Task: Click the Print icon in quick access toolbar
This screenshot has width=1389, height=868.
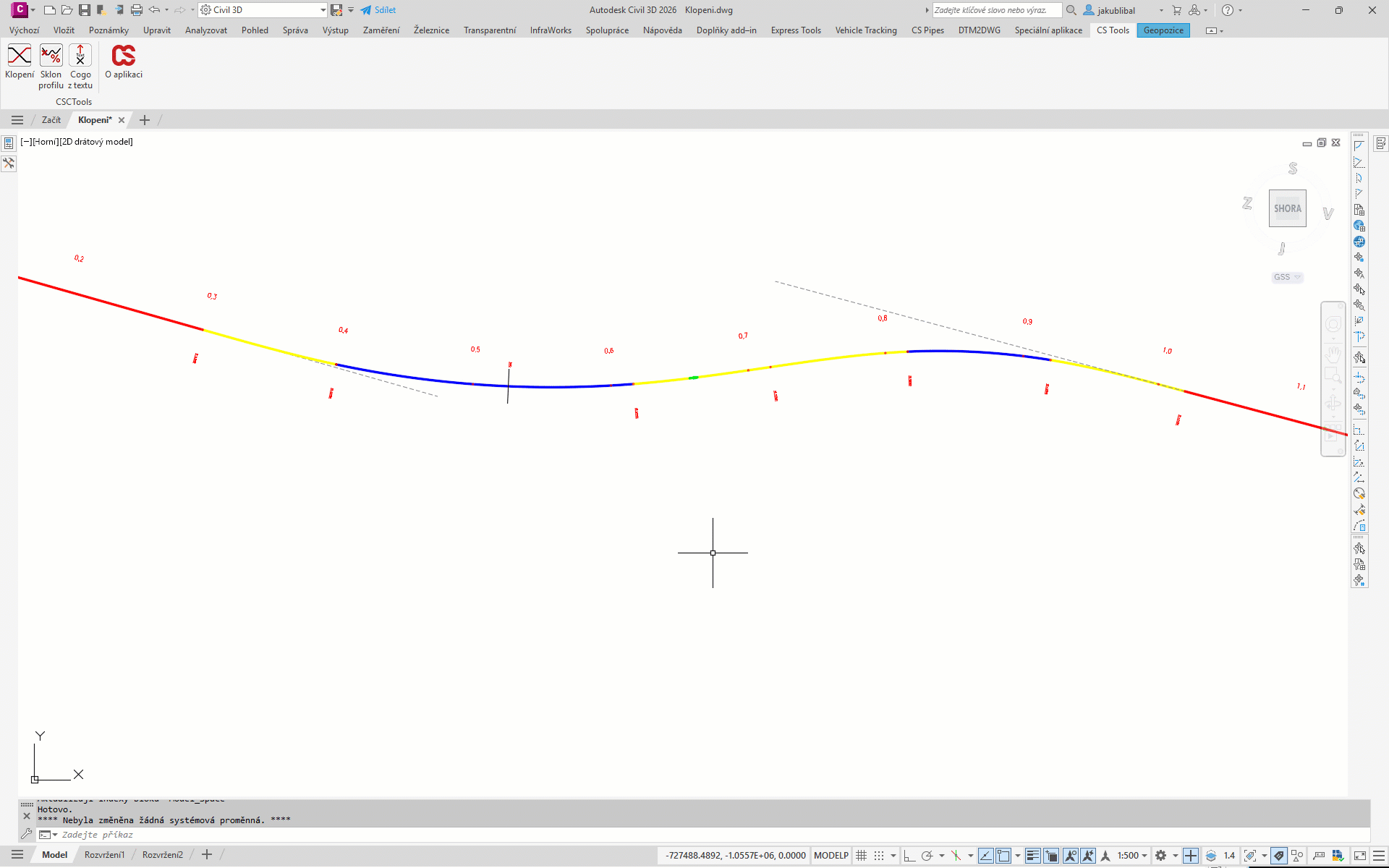Action: 136,10
